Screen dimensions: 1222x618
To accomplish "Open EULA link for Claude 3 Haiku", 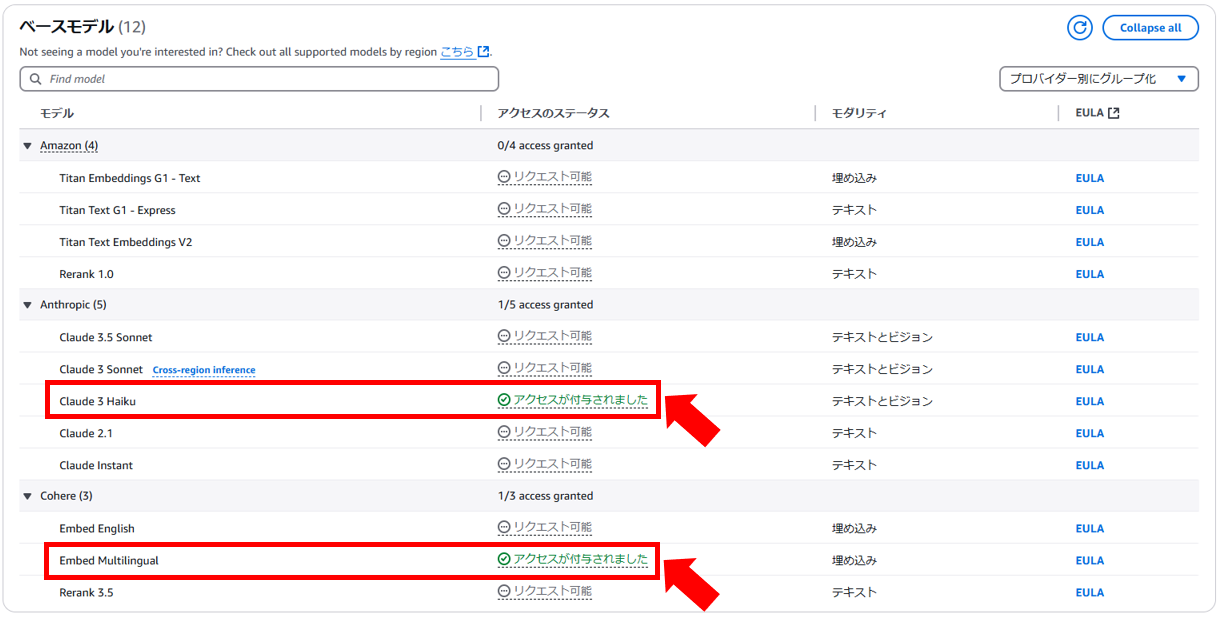I will (x=1090, y=401).
